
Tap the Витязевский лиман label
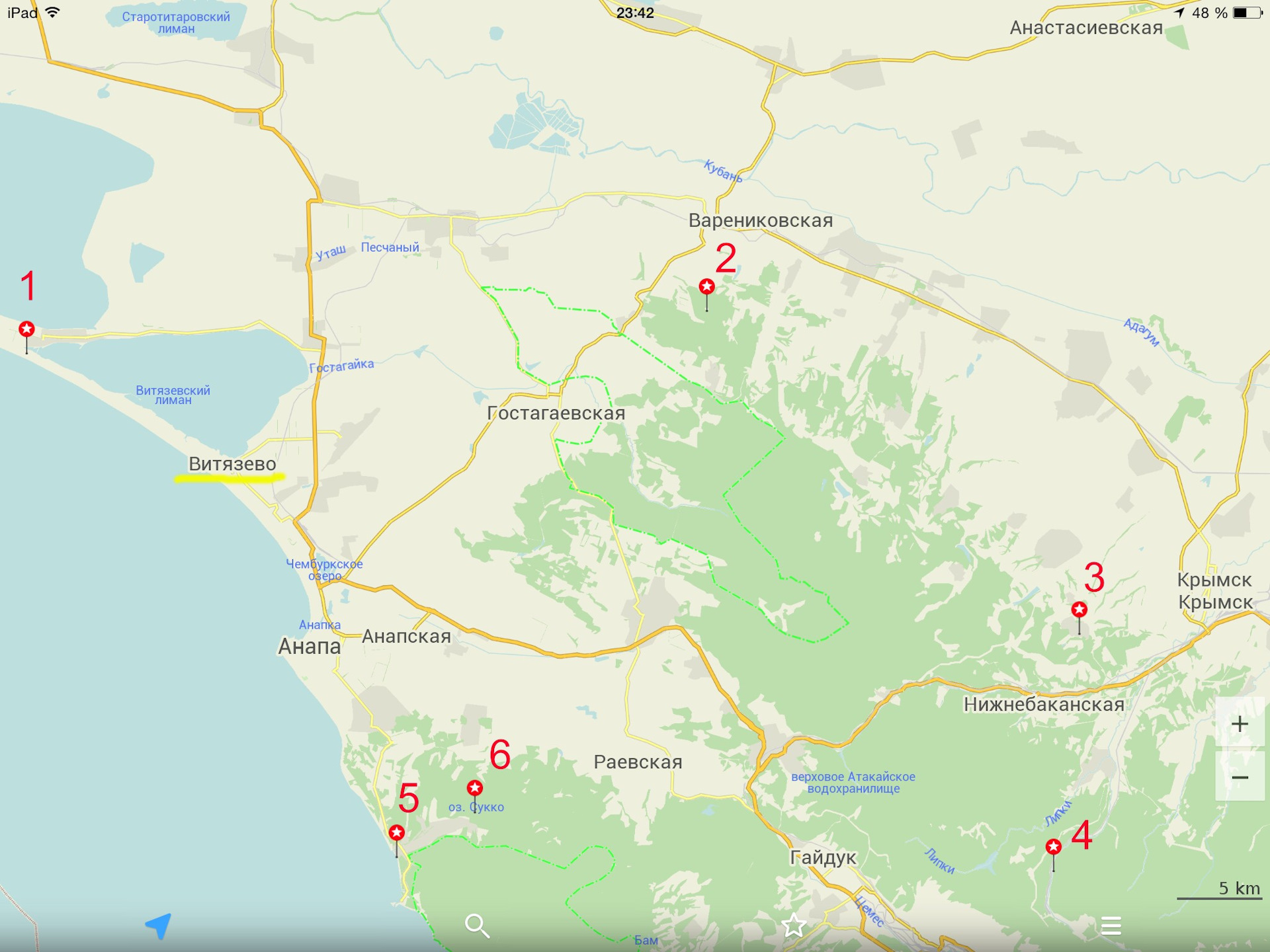pos(173,395)
